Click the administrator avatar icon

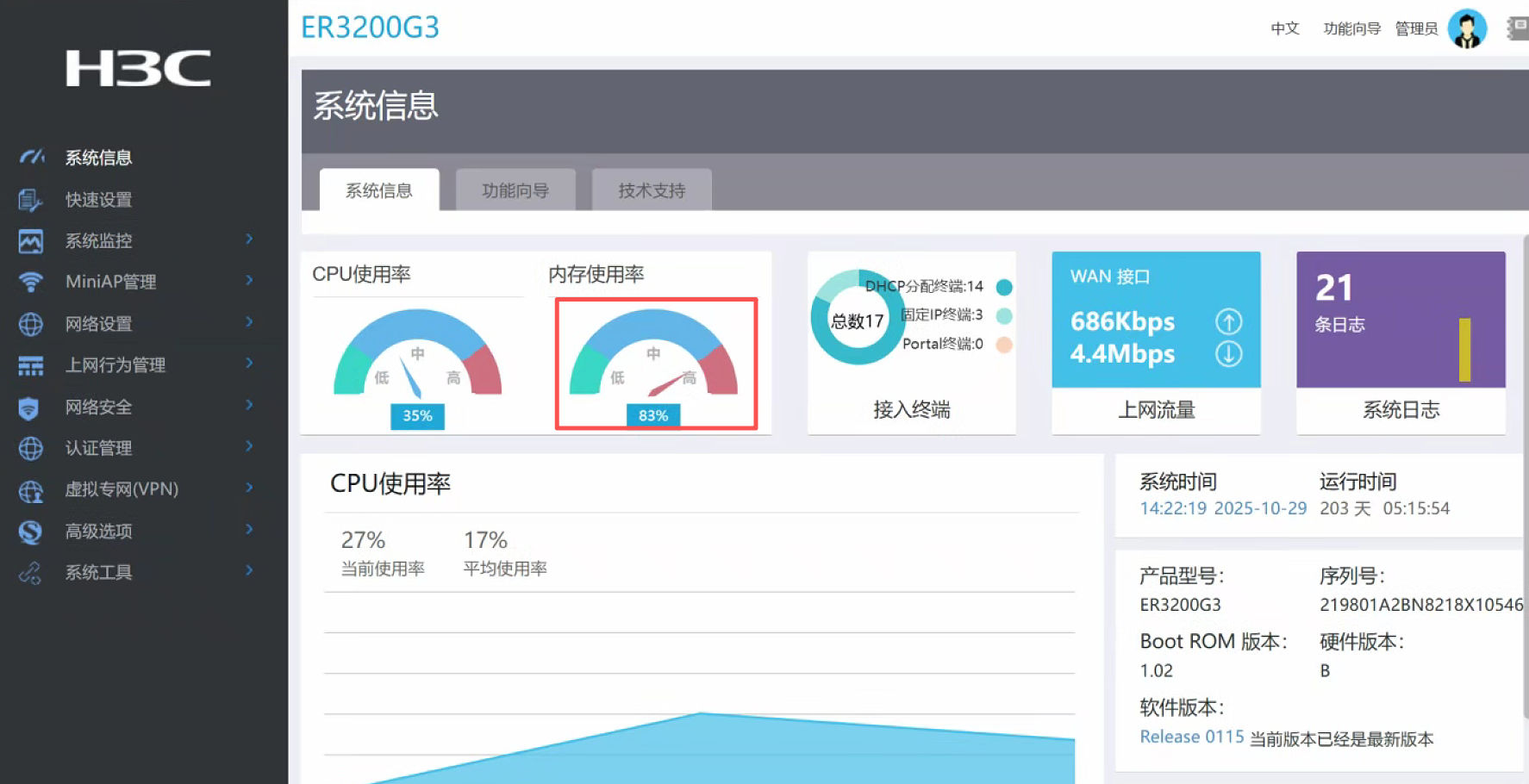[x=1466, y=29]
